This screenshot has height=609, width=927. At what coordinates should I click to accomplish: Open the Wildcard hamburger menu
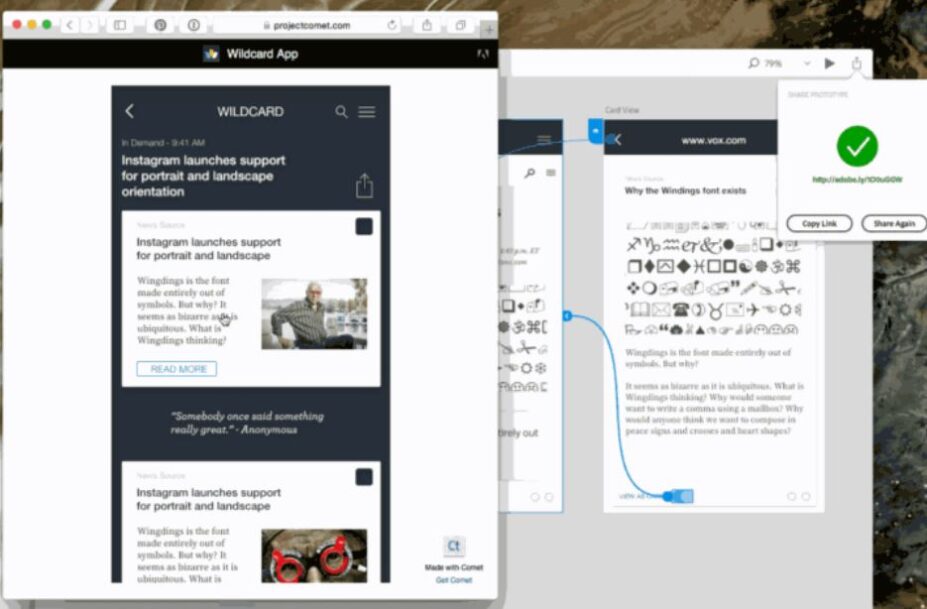pyautogui.click(x=367, y=112)
